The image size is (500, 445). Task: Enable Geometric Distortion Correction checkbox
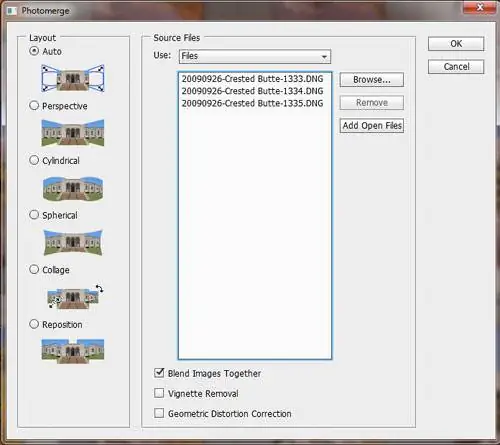coord(159,413)
